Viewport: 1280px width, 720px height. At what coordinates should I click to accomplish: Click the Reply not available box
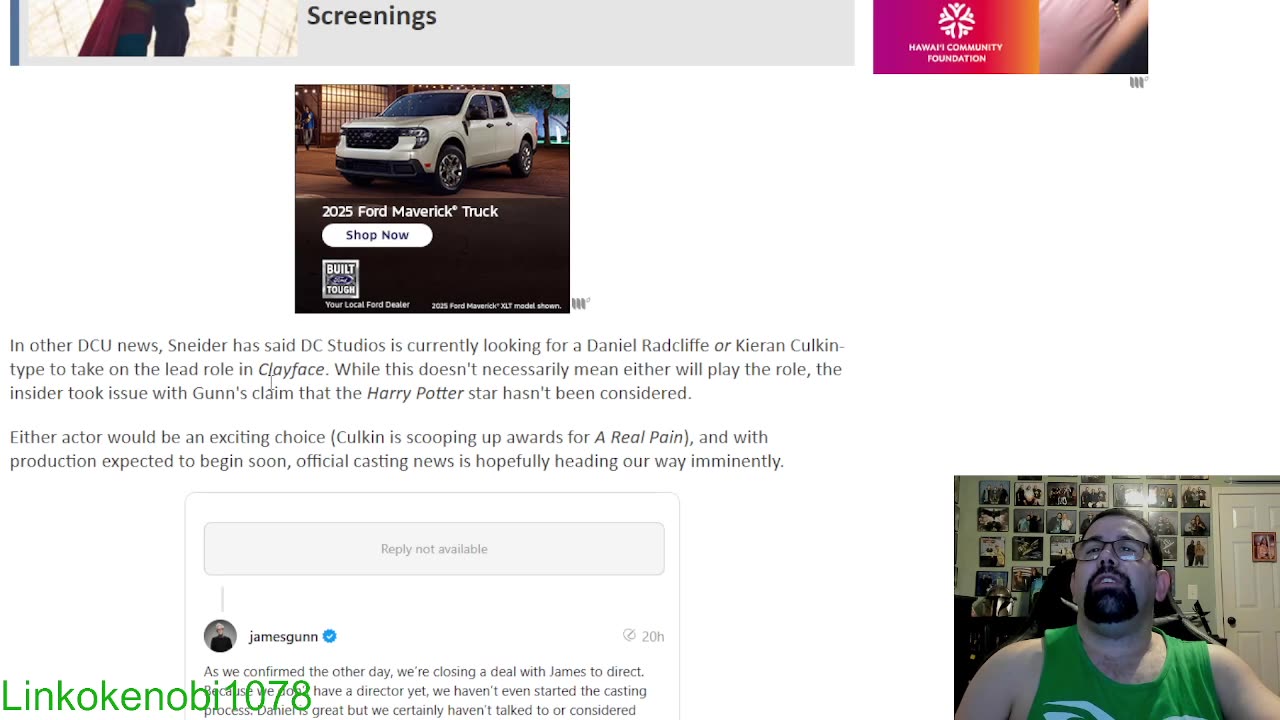[434, 548]
